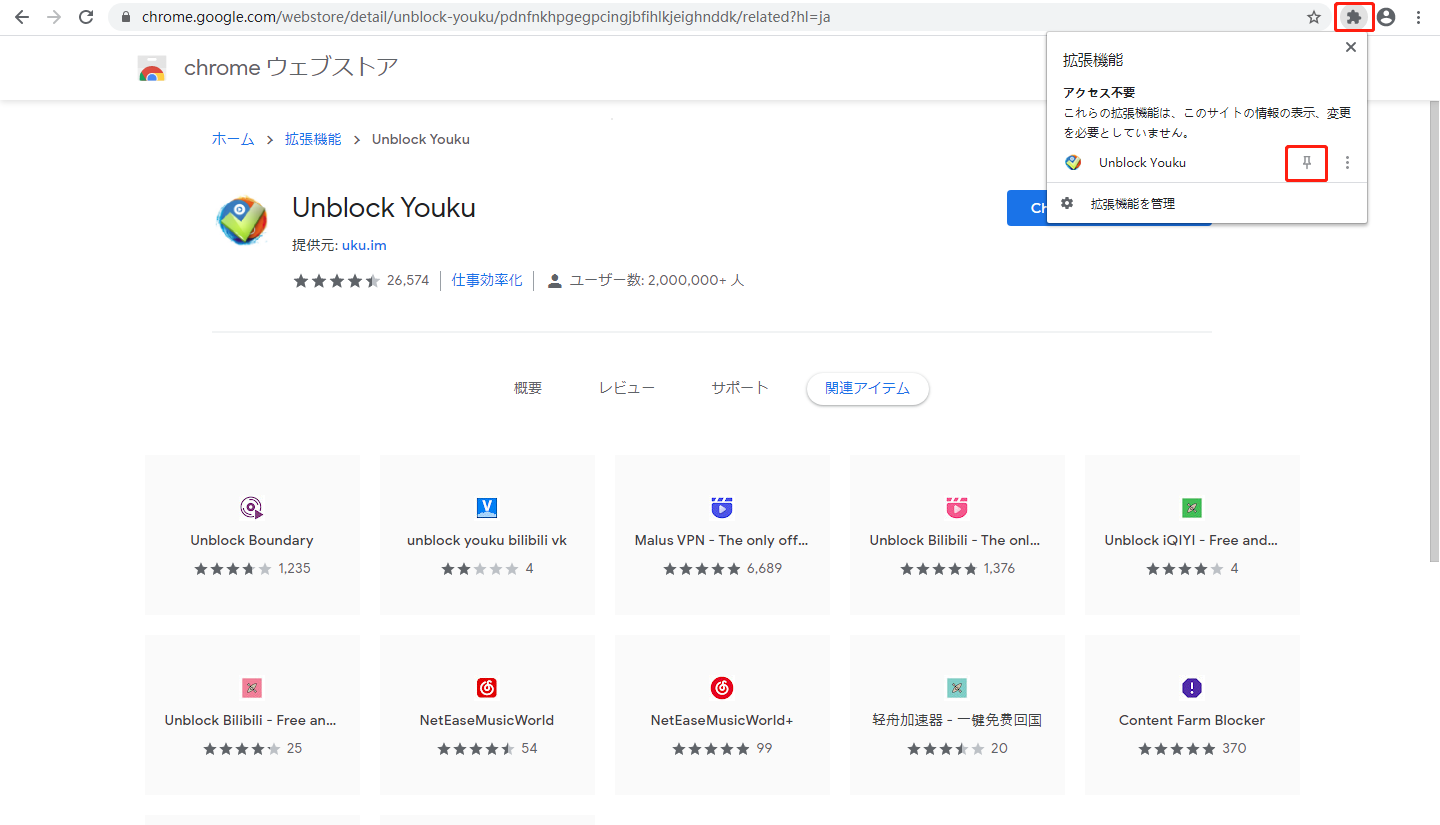Open Unblock Bilibili - Free an... title

point(250,721)
